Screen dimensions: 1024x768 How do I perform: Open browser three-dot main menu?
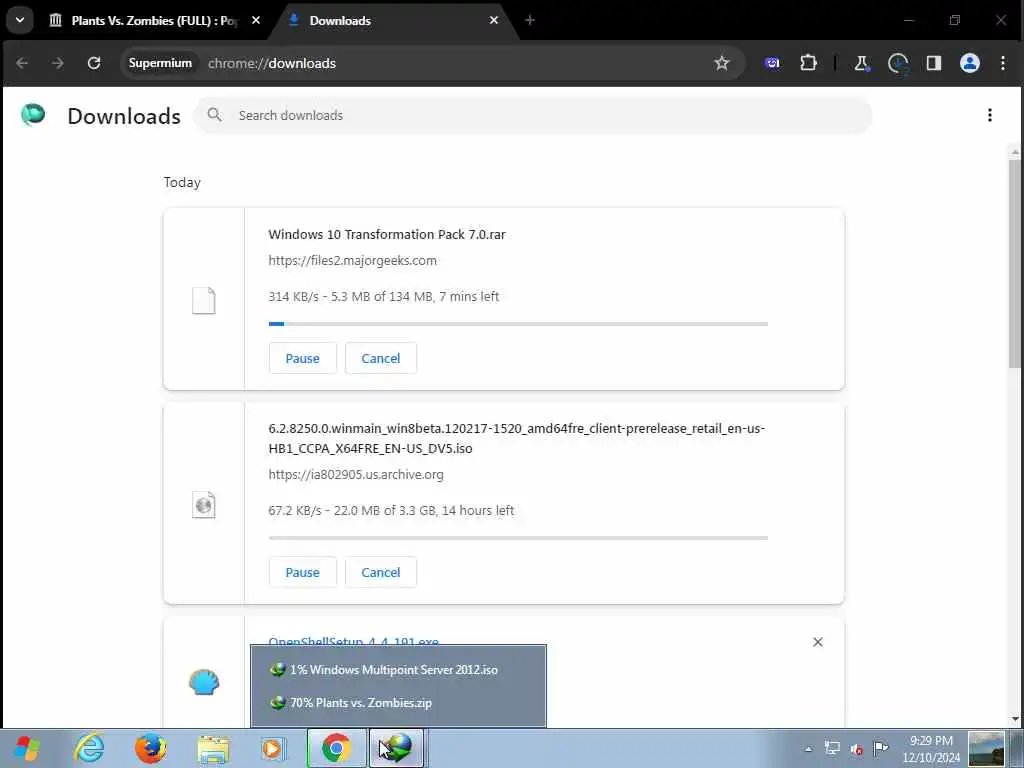[x=1003, y=63]
